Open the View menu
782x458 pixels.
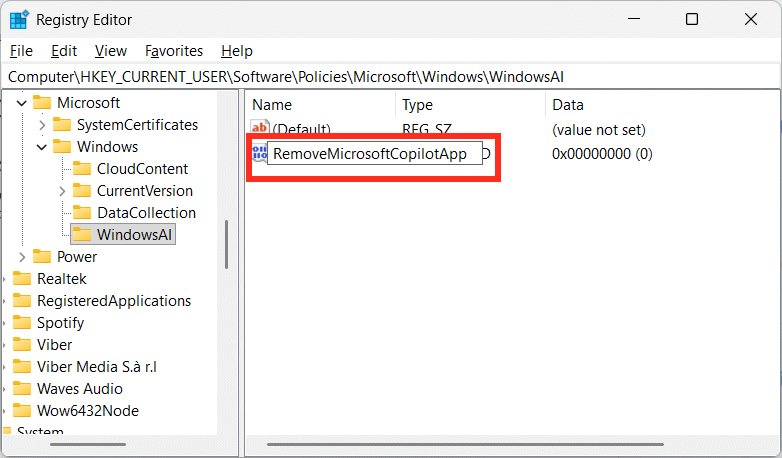pos(111,51)
